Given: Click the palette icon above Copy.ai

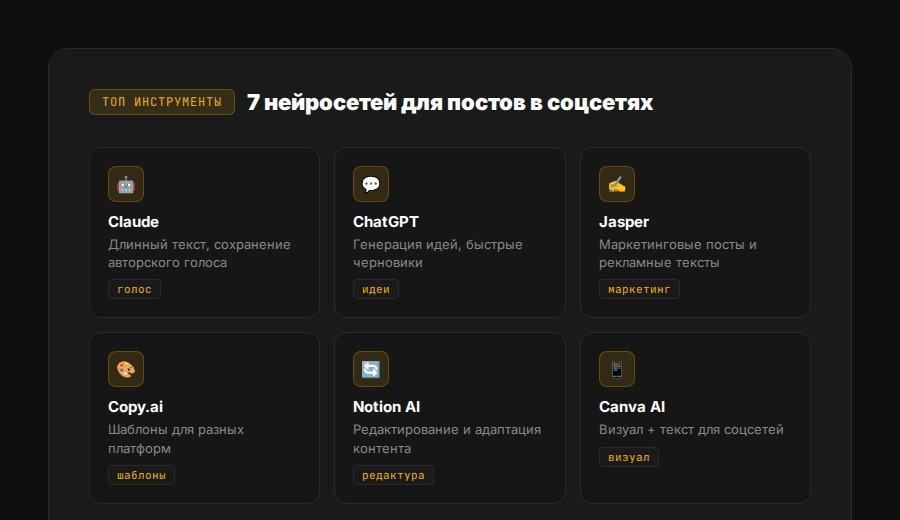Looking at the screenshot, I should pyautogui.click(x=126, y=369).
